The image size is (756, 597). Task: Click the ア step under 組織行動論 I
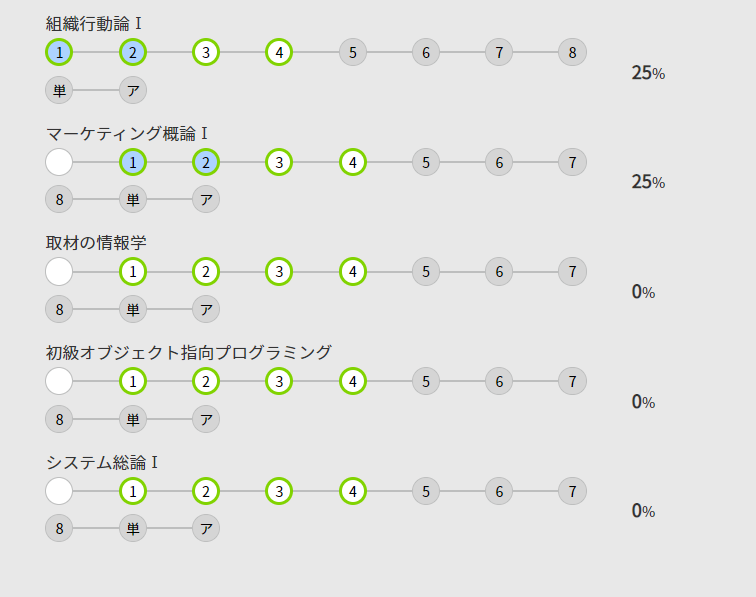pyautogui.click(x=133, y=90)
